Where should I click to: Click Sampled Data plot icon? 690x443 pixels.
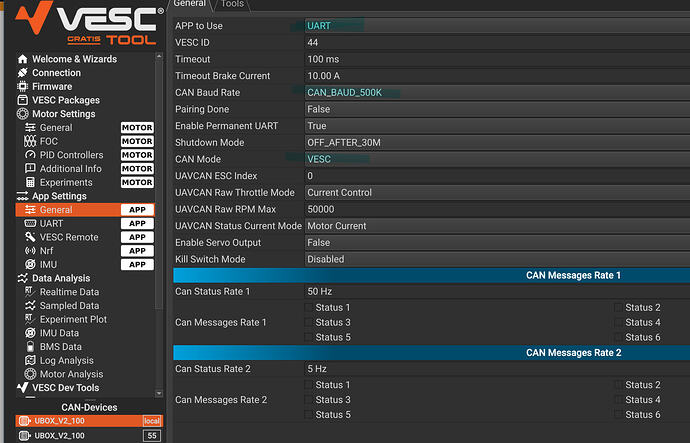[30, 305]
